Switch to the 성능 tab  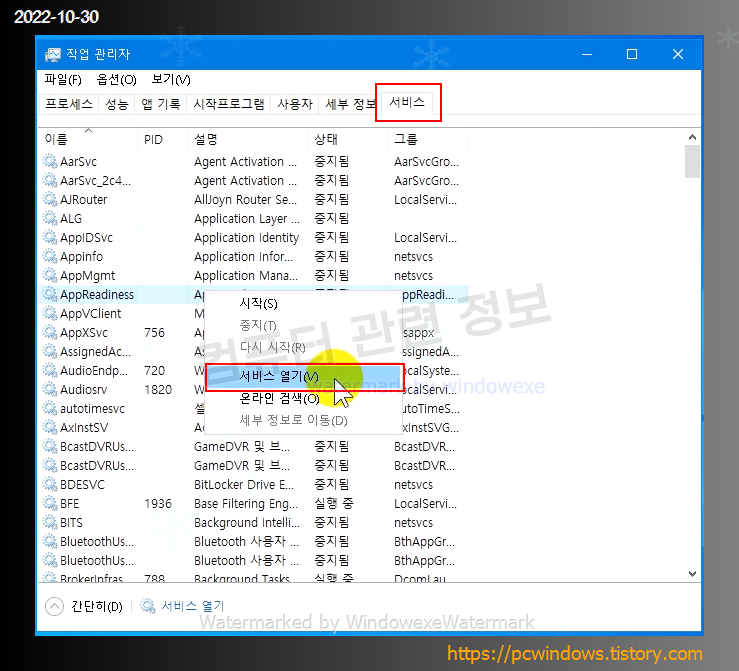116,104
